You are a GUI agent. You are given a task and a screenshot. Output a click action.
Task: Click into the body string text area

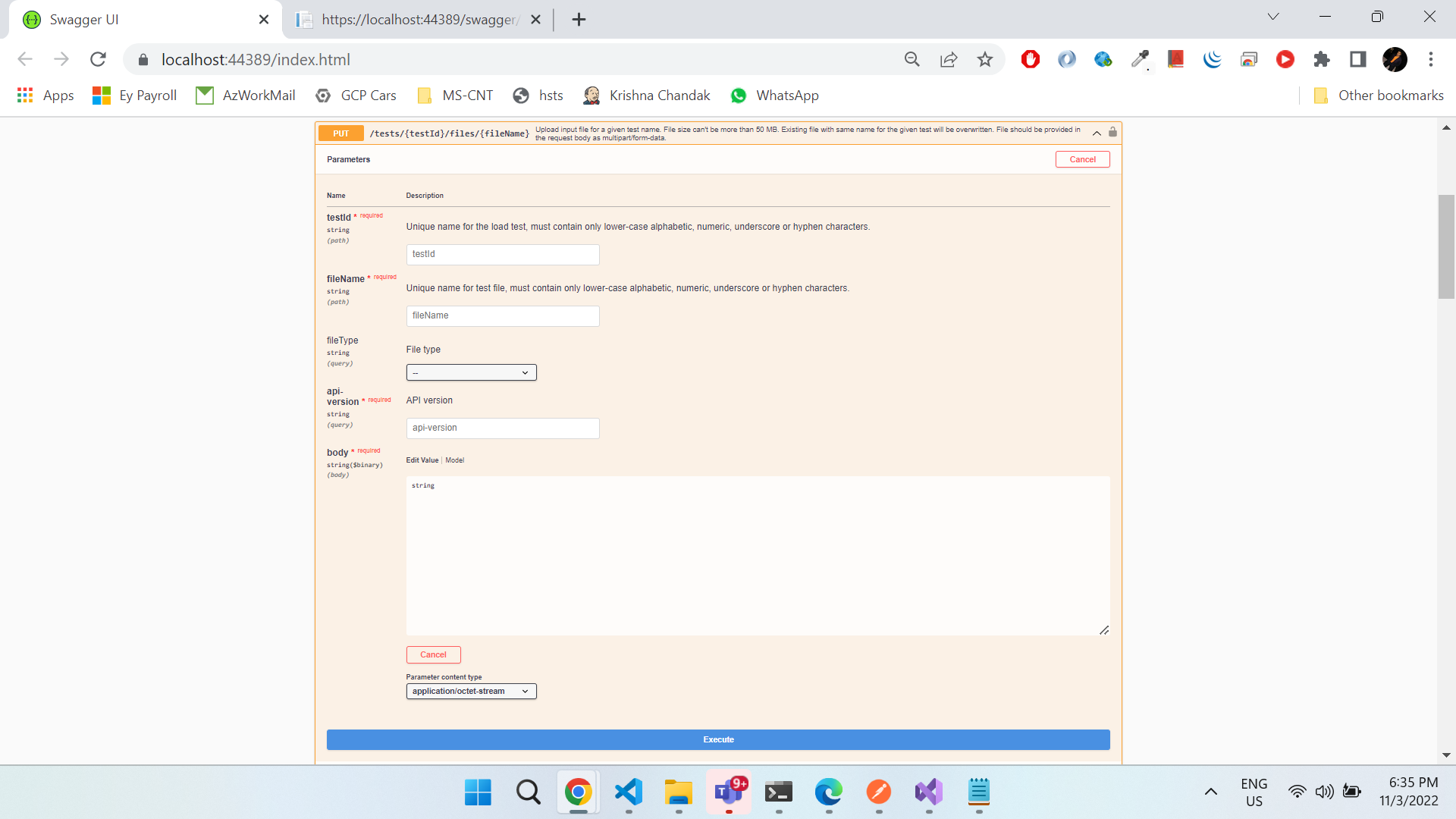758,556
